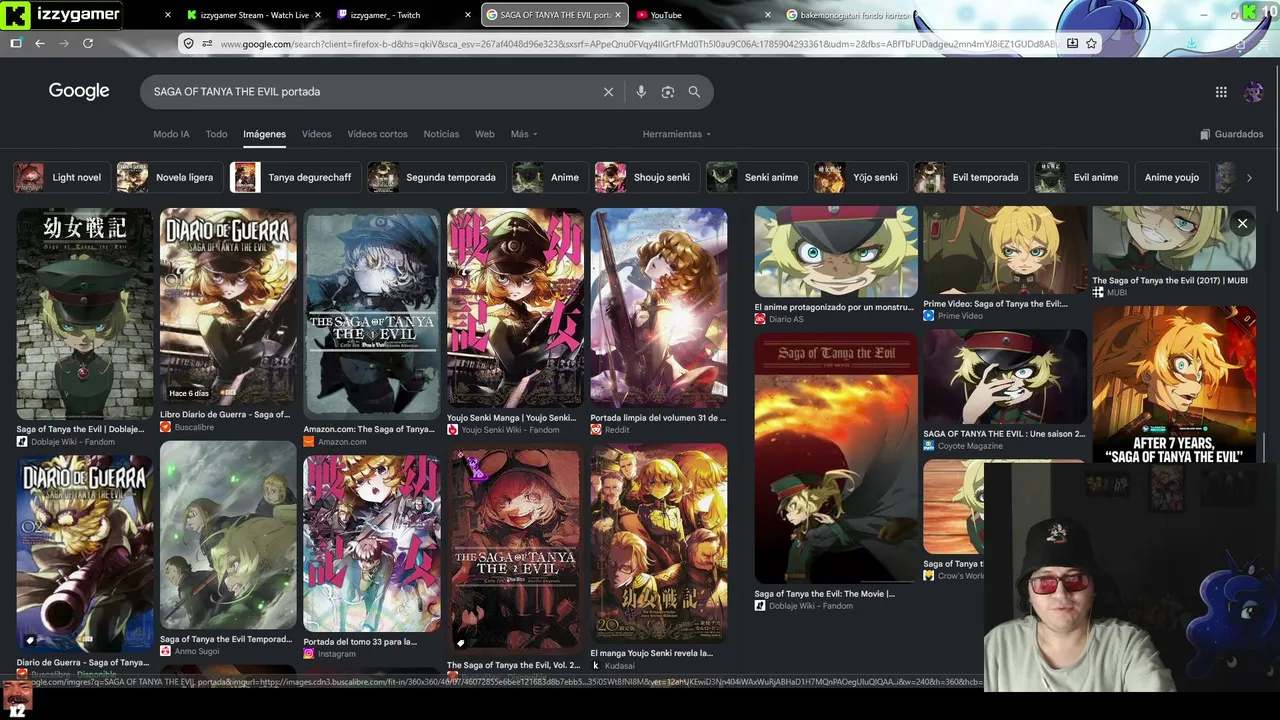
Task: Open the MUBI Saga of Tanya related image
Action: coord(1174,239)
